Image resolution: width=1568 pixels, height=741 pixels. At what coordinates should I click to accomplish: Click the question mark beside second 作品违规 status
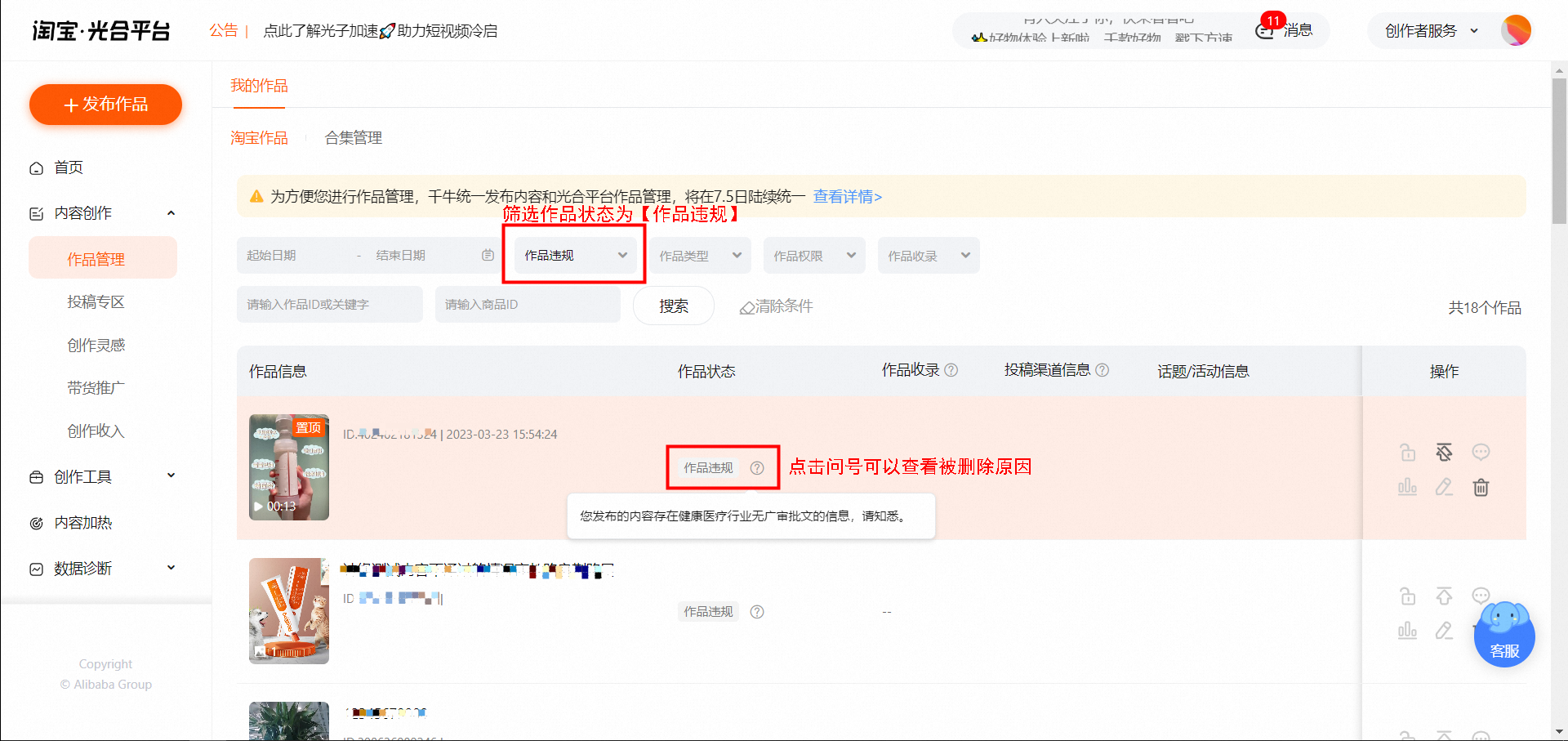pyautogui.click(x=757, y=612)
